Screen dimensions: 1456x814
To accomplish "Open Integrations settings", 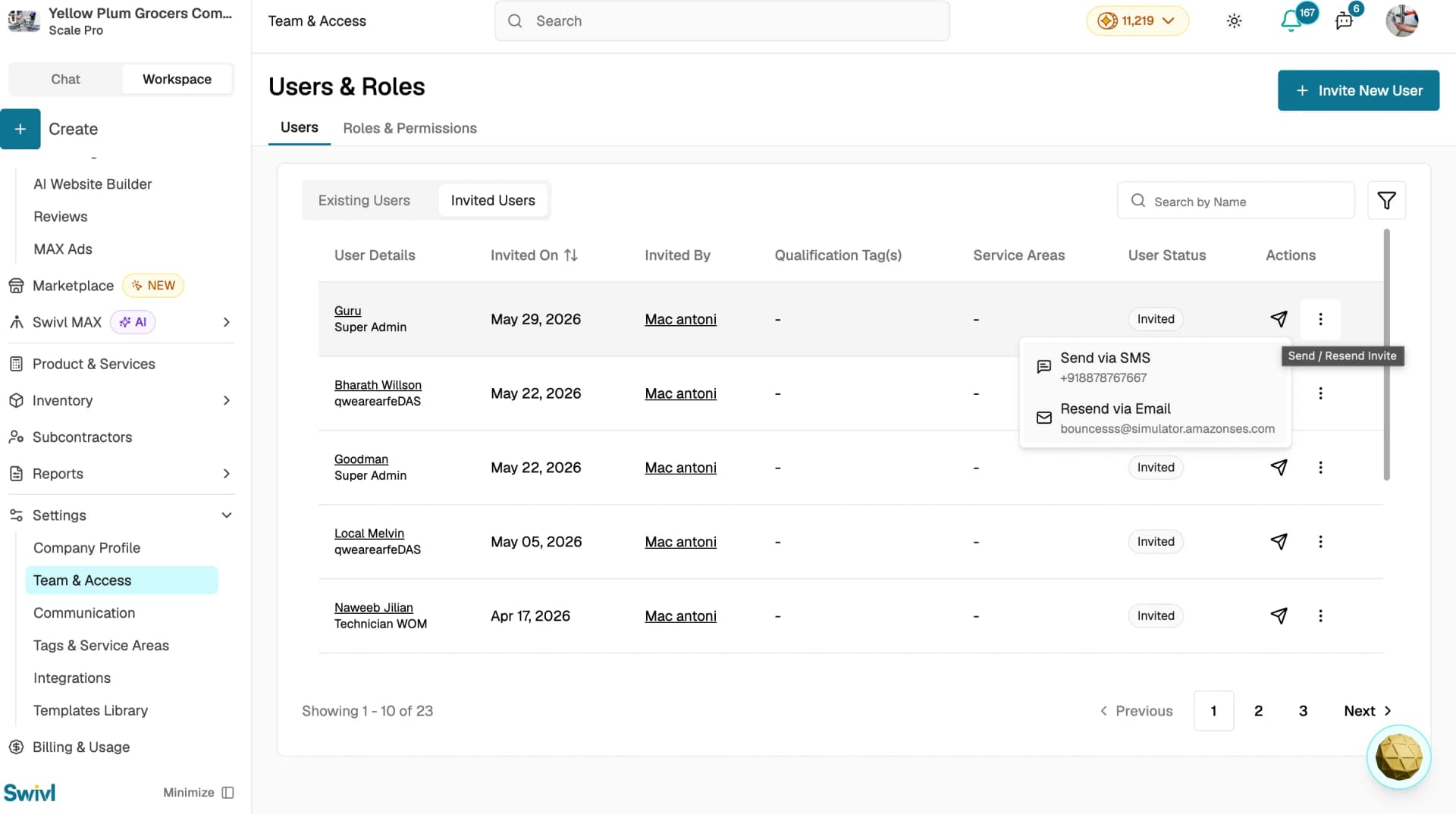I will [x=72, y=678].
